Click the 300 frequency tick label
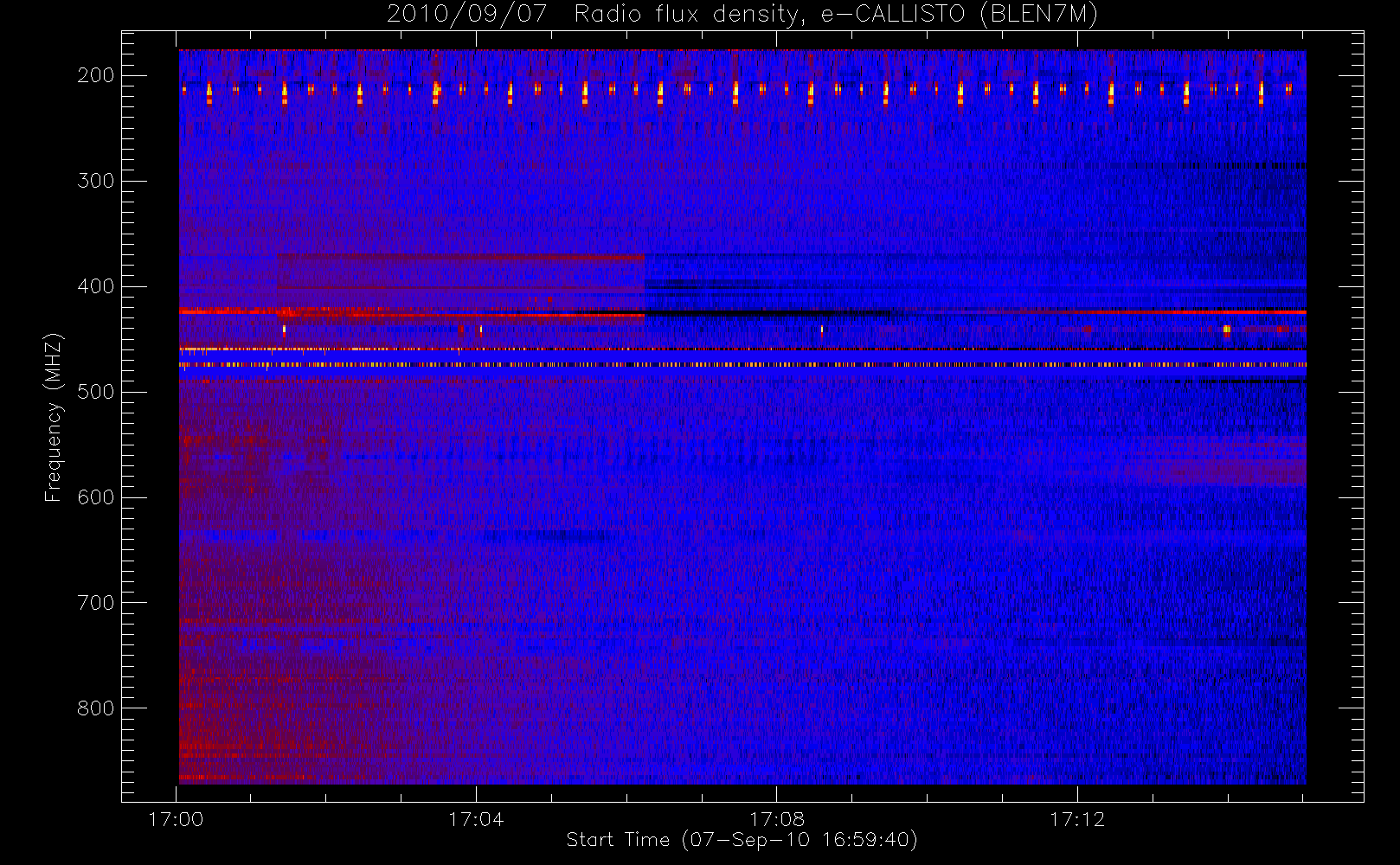This screenshot has height=865, width=1400. pos(96,181)
